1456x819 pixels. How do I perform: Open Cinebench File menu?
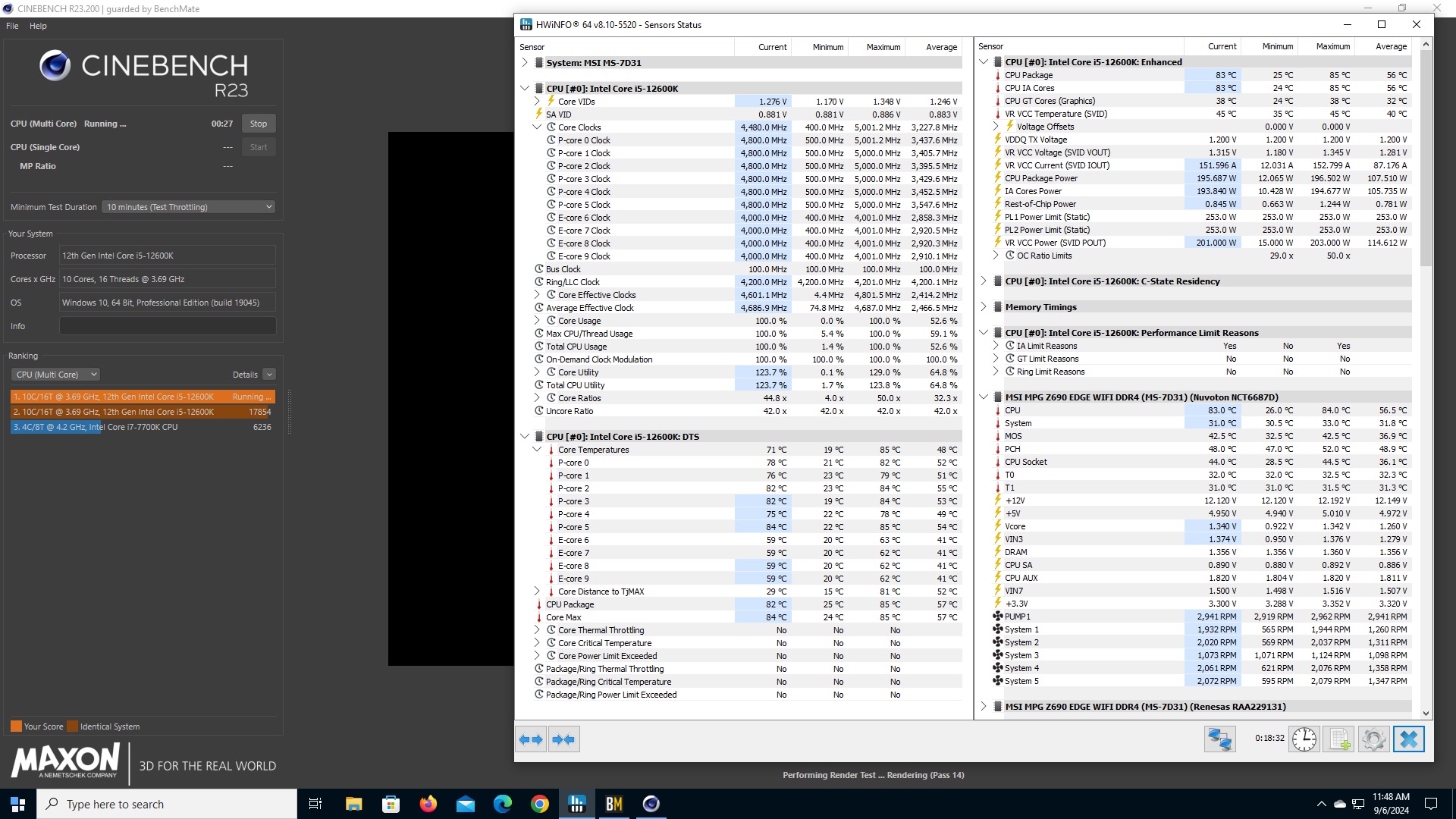[12, 26]
